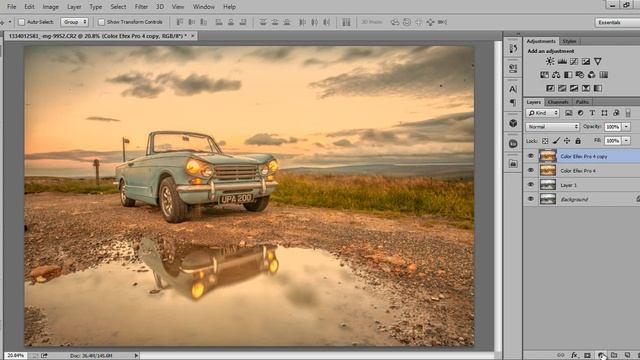Screen dimensions: 640x360
Task: Add a Color Lookup adjustment
Action: [x=603, y=75]
